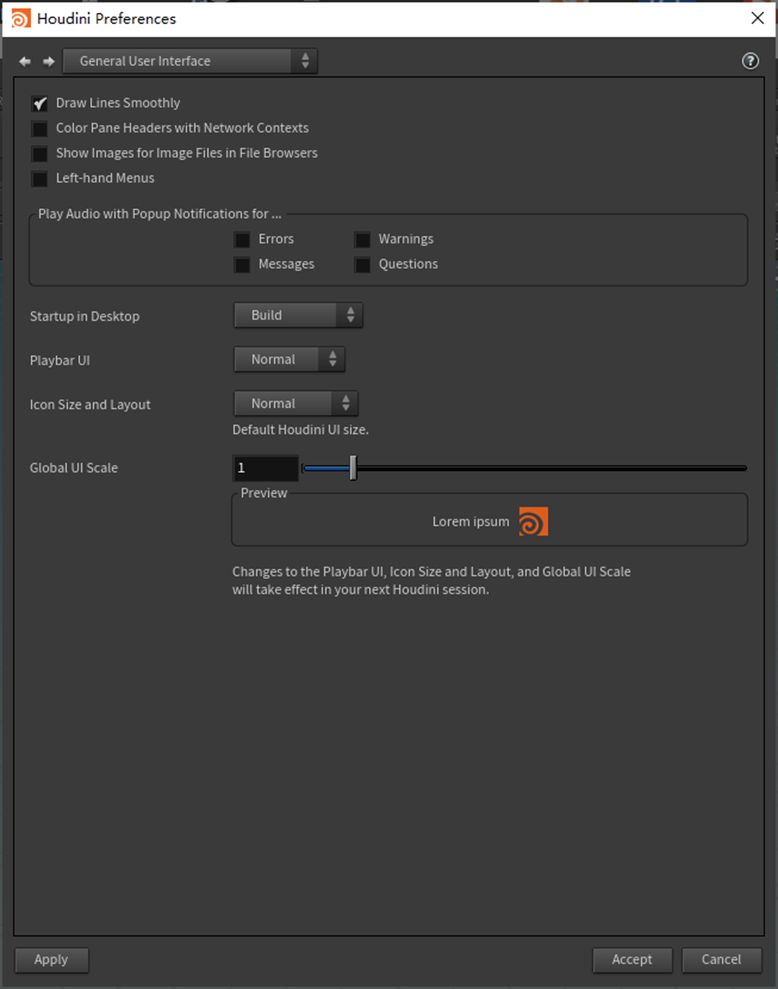This screenshot has width=778, height=989.
Task: Click the 'Play Audio with Popup Notifications' heading
Action: (x=160, y=214)
